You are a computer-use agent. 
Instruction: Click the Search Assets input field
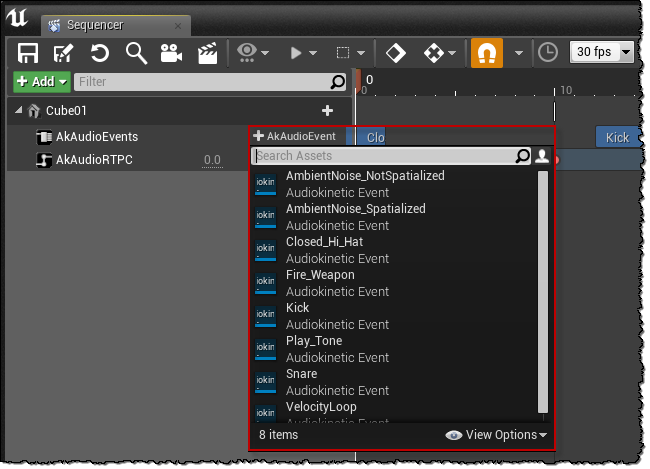pos(391,156)
